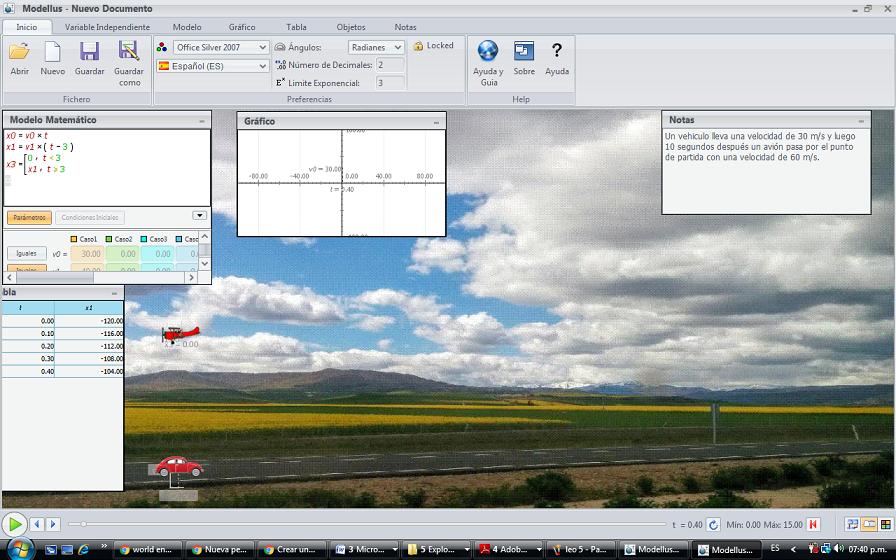Open the 3 Micro... taskbar group
Screen dimensions: 896x560
[366, 550]
